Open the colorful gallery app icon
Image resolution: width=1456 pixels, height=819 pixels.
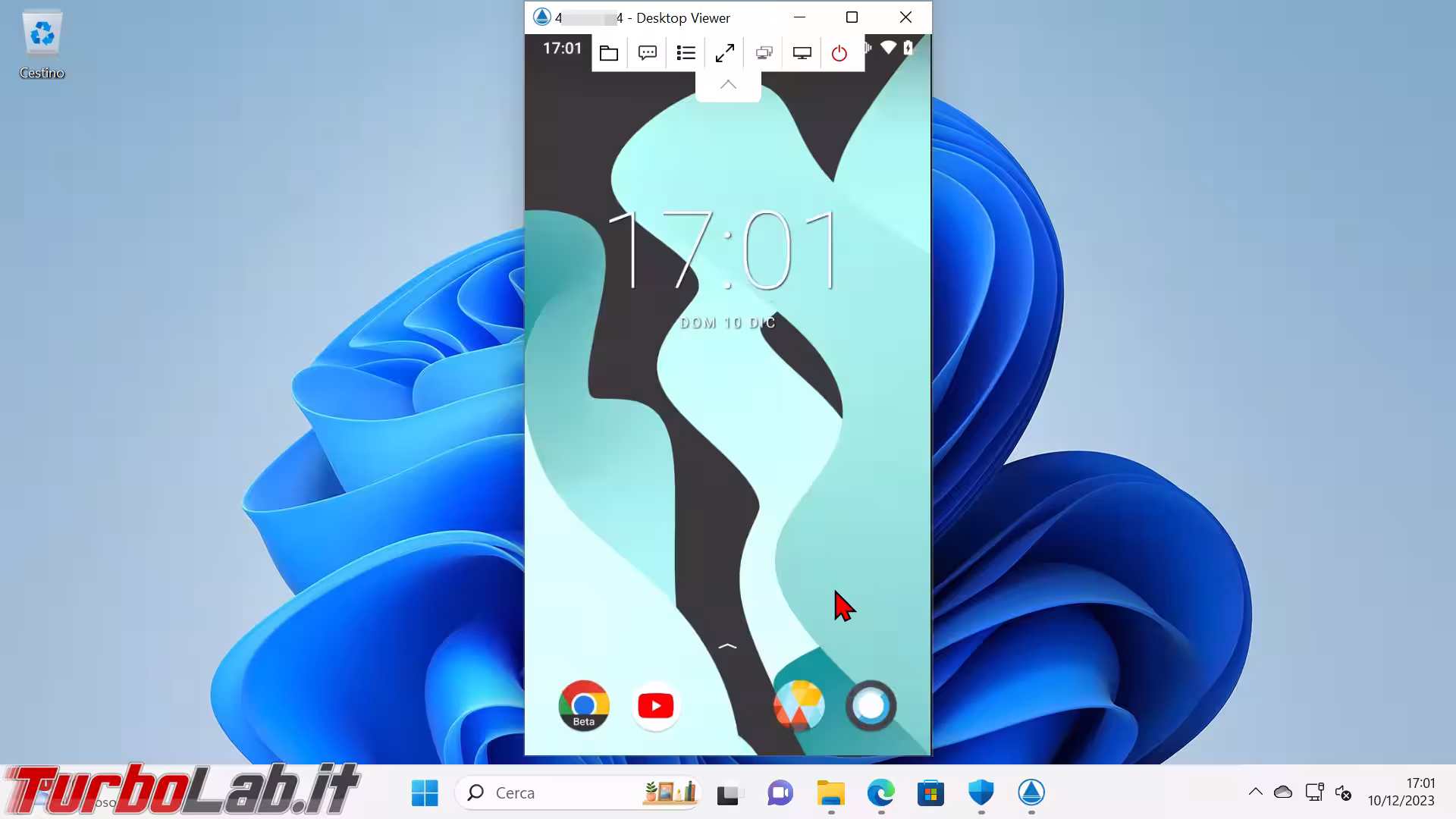(799, 706)
